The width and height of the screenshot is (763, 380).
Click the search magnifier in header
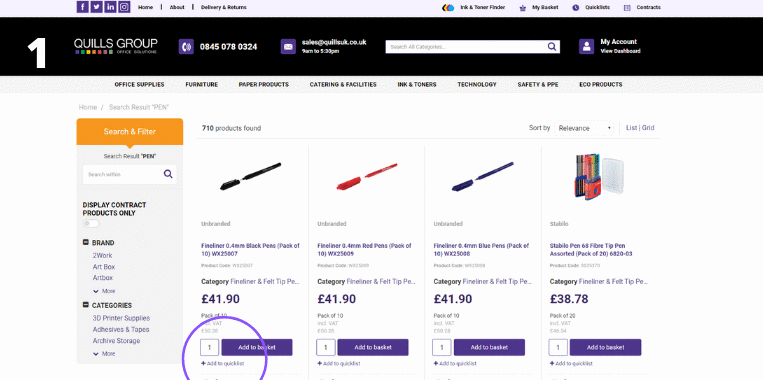(x=552, y=47)
